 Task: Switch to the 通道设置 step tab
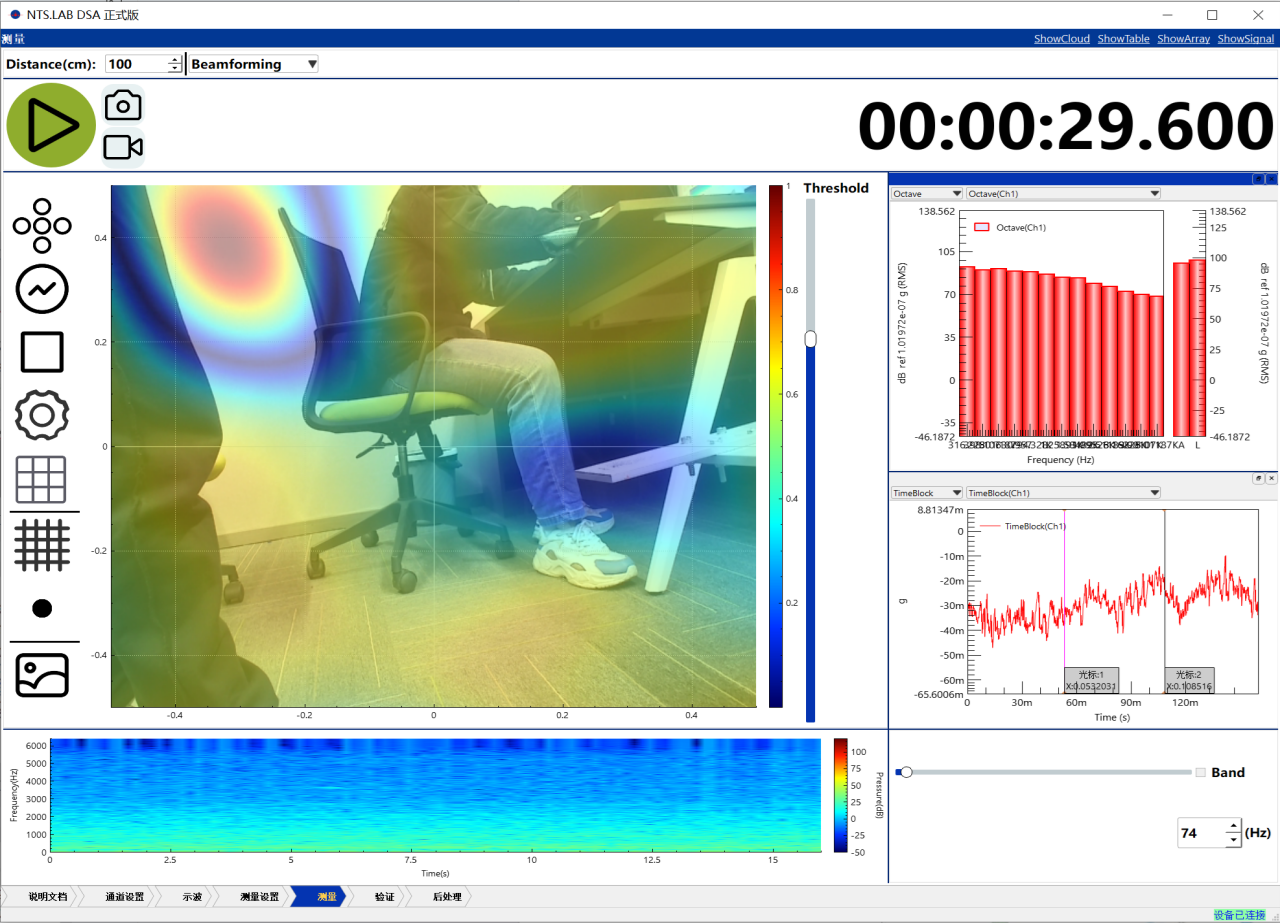[x=124, y=897]
